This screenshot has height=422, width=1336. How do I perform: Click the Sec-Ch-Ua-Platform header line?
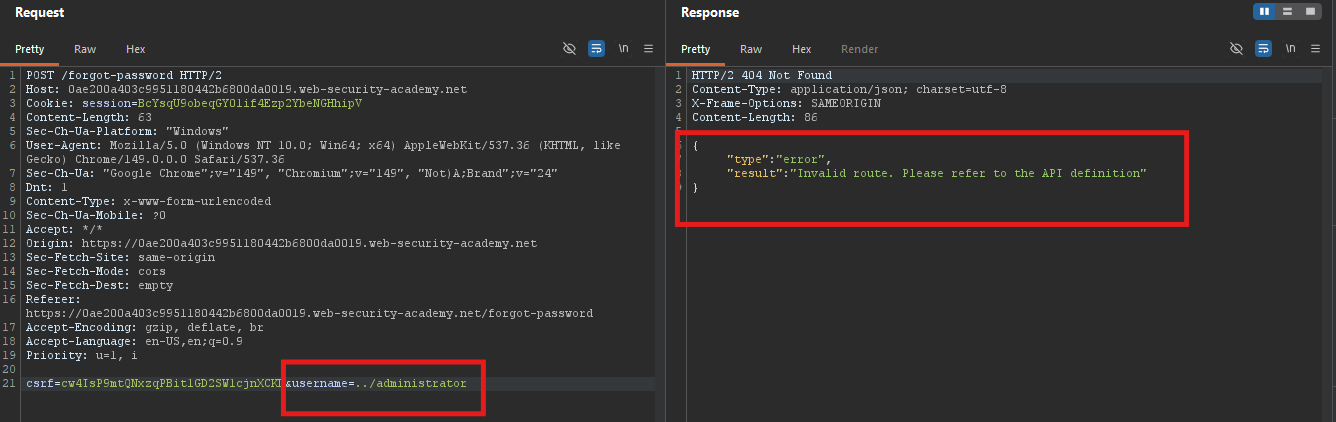click(x=127, y=131)
